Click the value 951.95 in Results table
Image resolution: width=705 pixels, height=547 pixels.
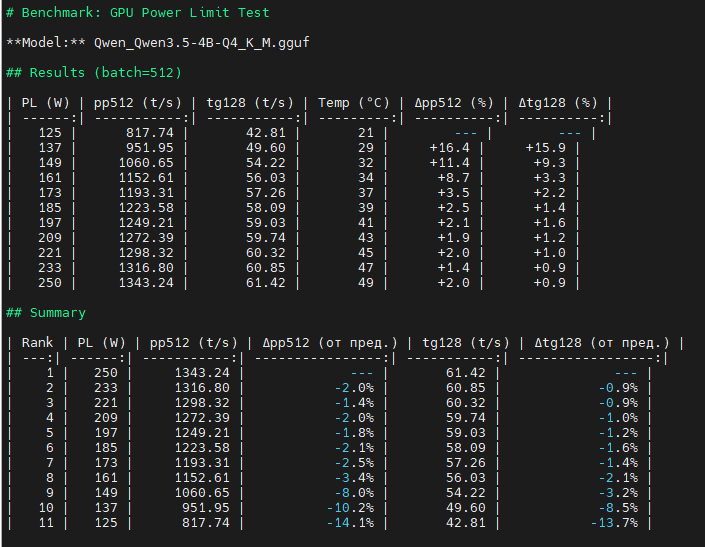[x=150, y=148]
